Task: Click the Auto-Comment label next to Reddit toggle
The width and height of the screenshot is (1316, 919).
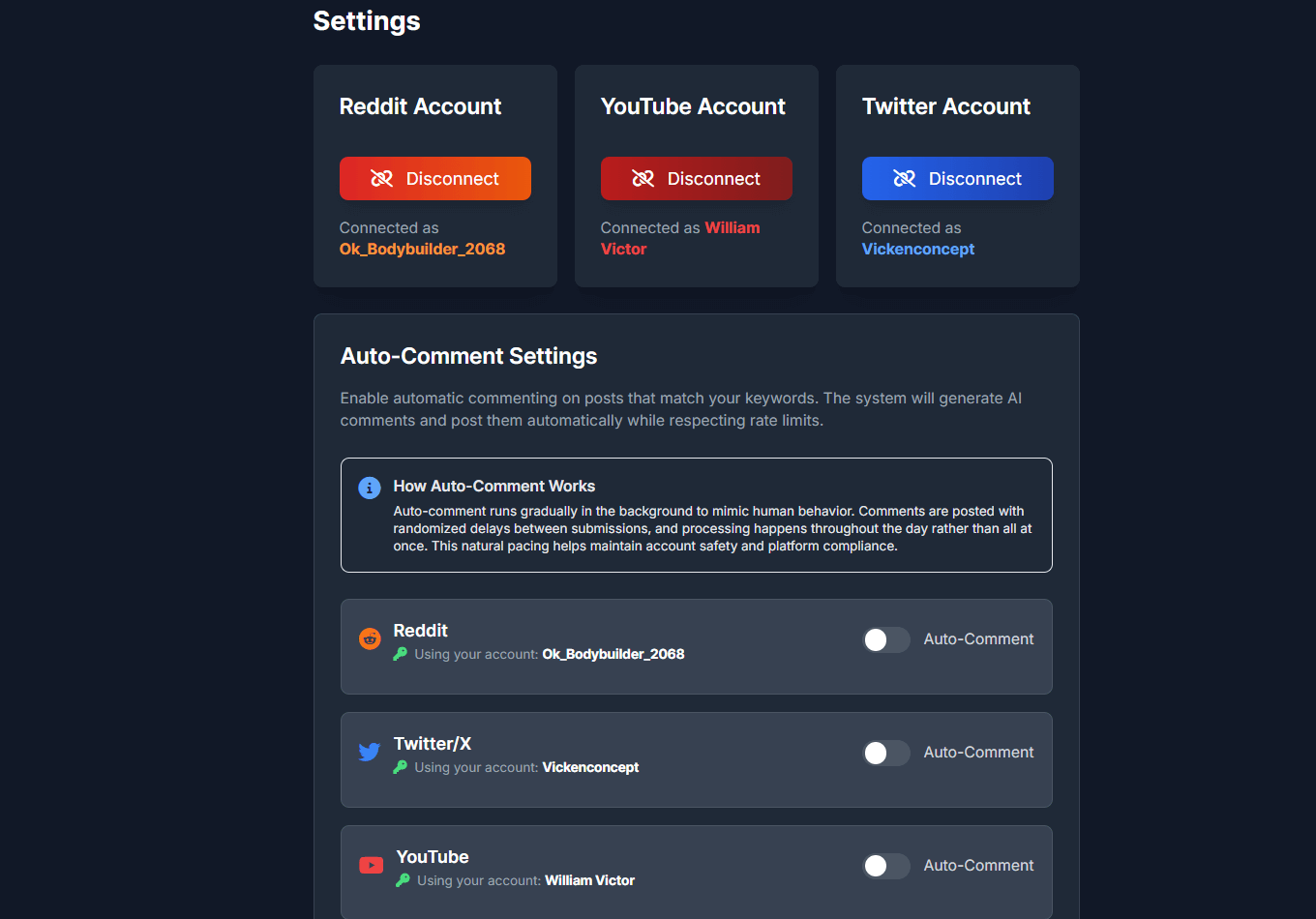Action: click(978, 639)
